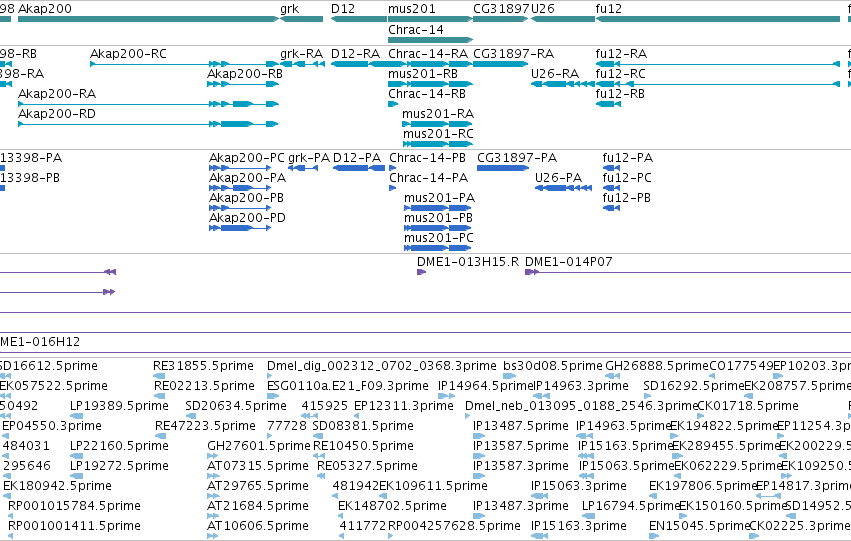Click the U26-RA transcript
Screen dimensions: 851x541
coord(563,84)
